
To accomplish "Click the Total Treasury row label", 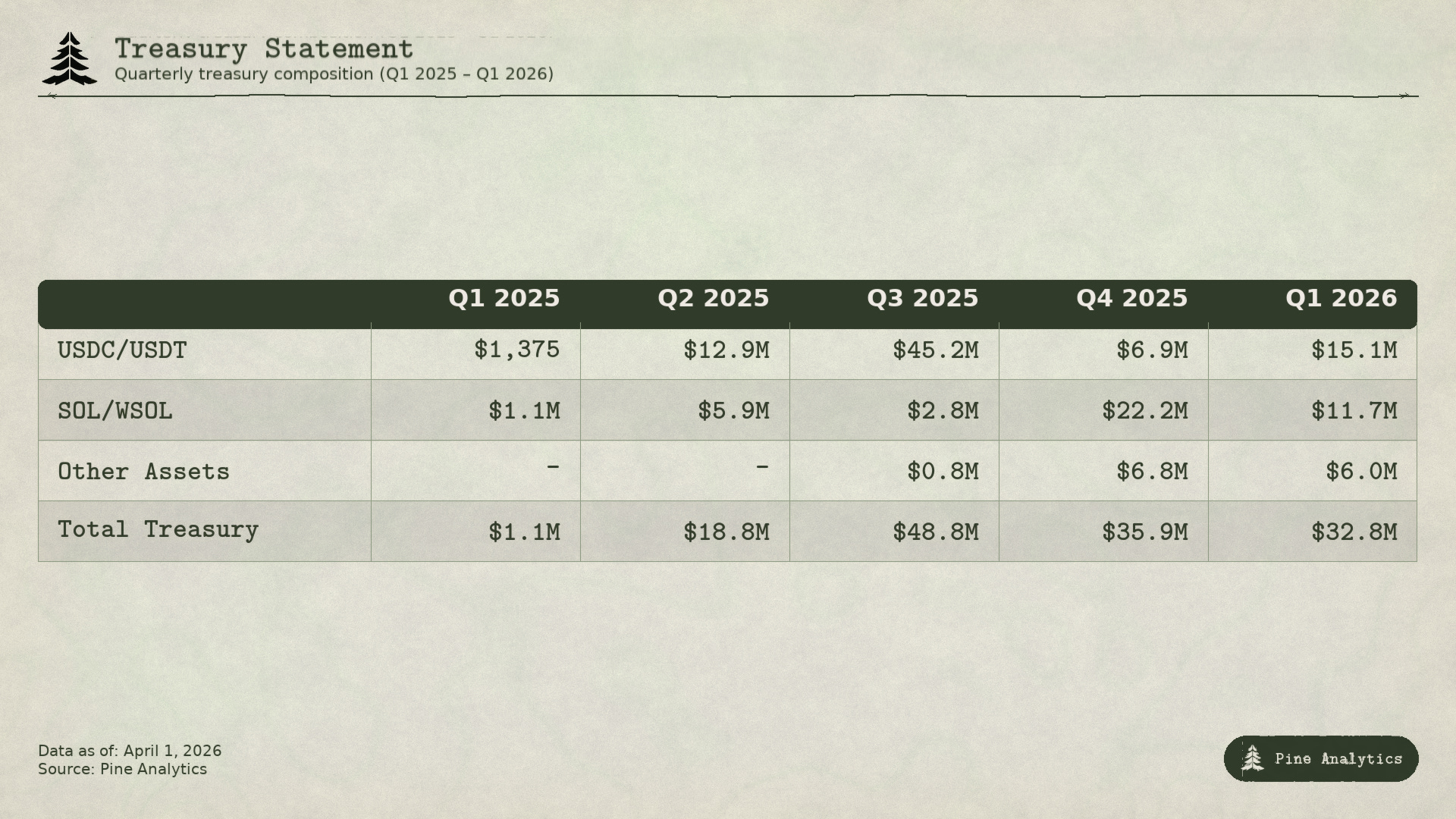I will pos(158,529).
